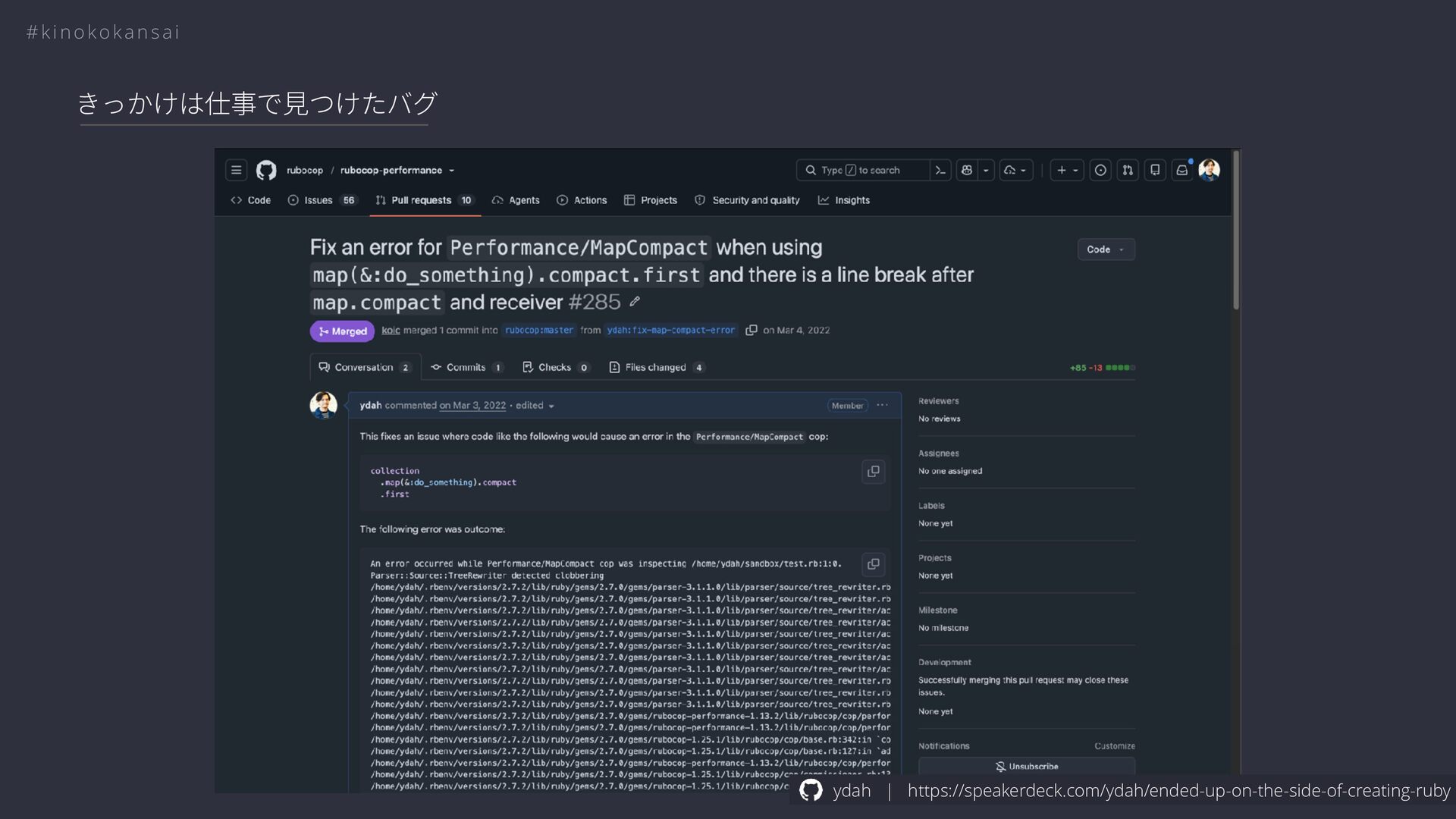Screen dimensions: 1456x819
Task: Open the Issues circle icon in header
Action: 1100,171
